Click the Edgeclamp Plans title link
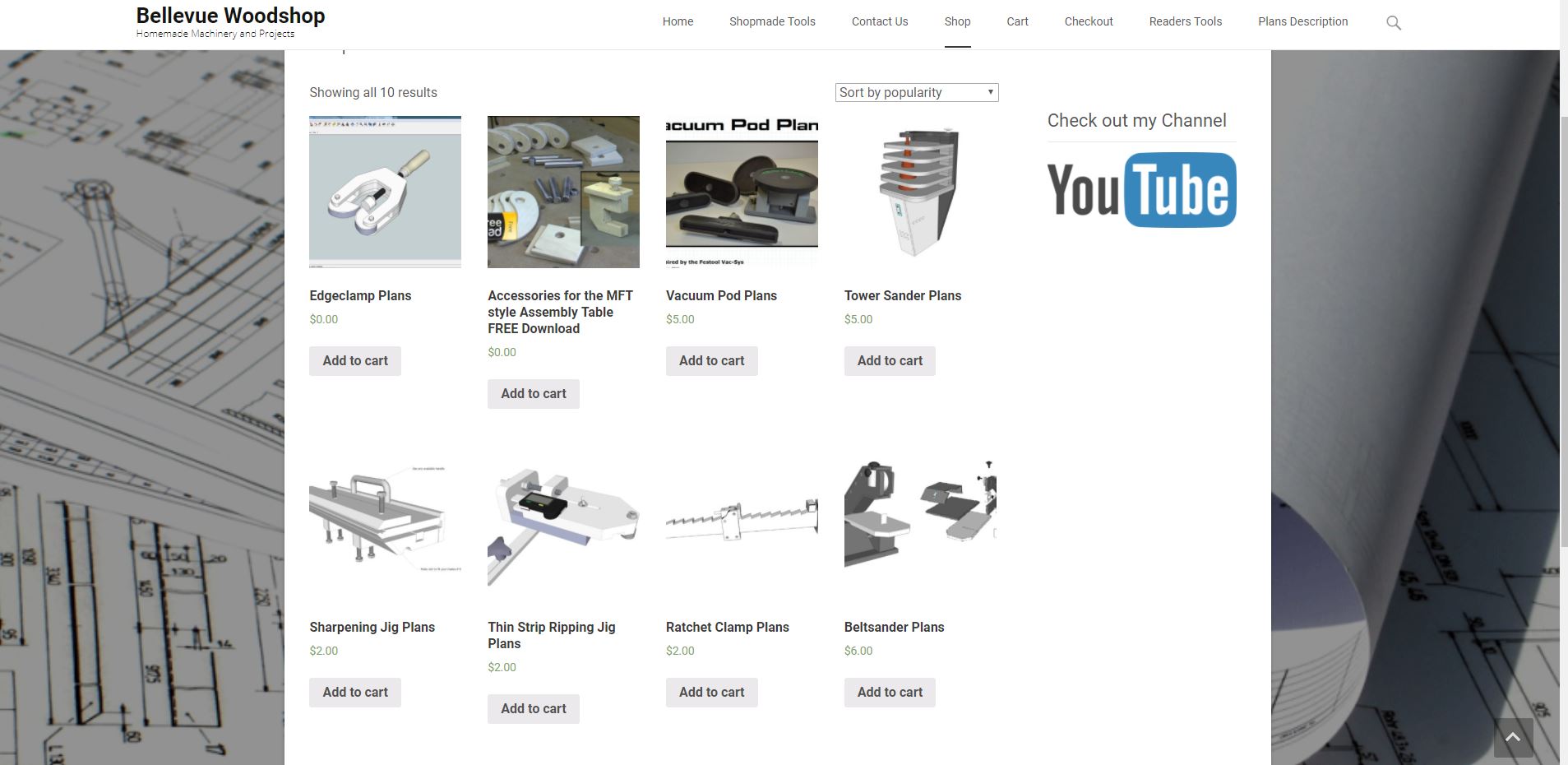This screenshot has width=1568, height=765. [x=360, y=296]
